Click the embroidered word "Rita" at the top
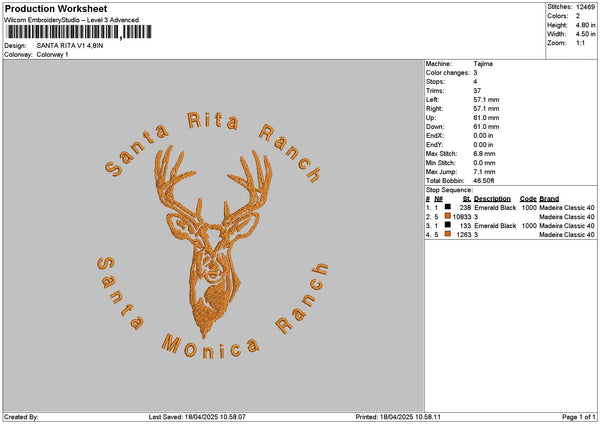Viewport: 600px width, 424px height. [213, 121]
